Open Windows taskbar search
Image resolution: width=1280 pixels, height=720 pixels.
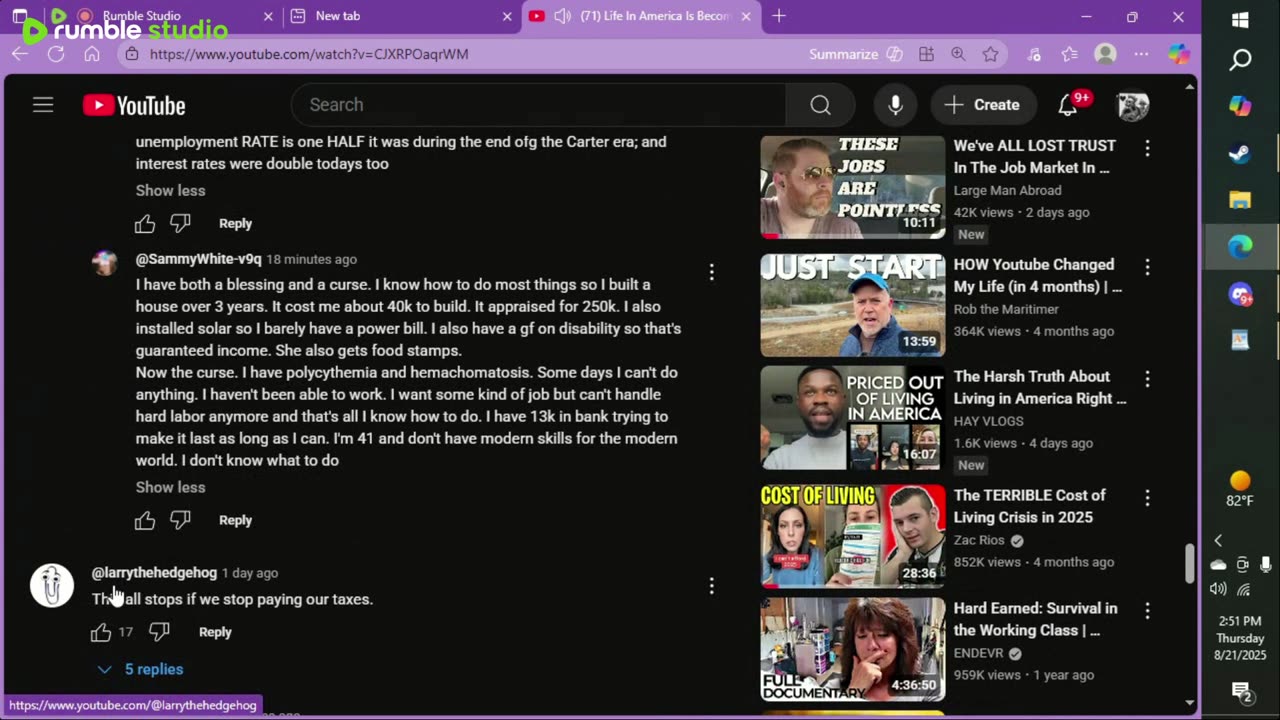(x=1240, y=61)
